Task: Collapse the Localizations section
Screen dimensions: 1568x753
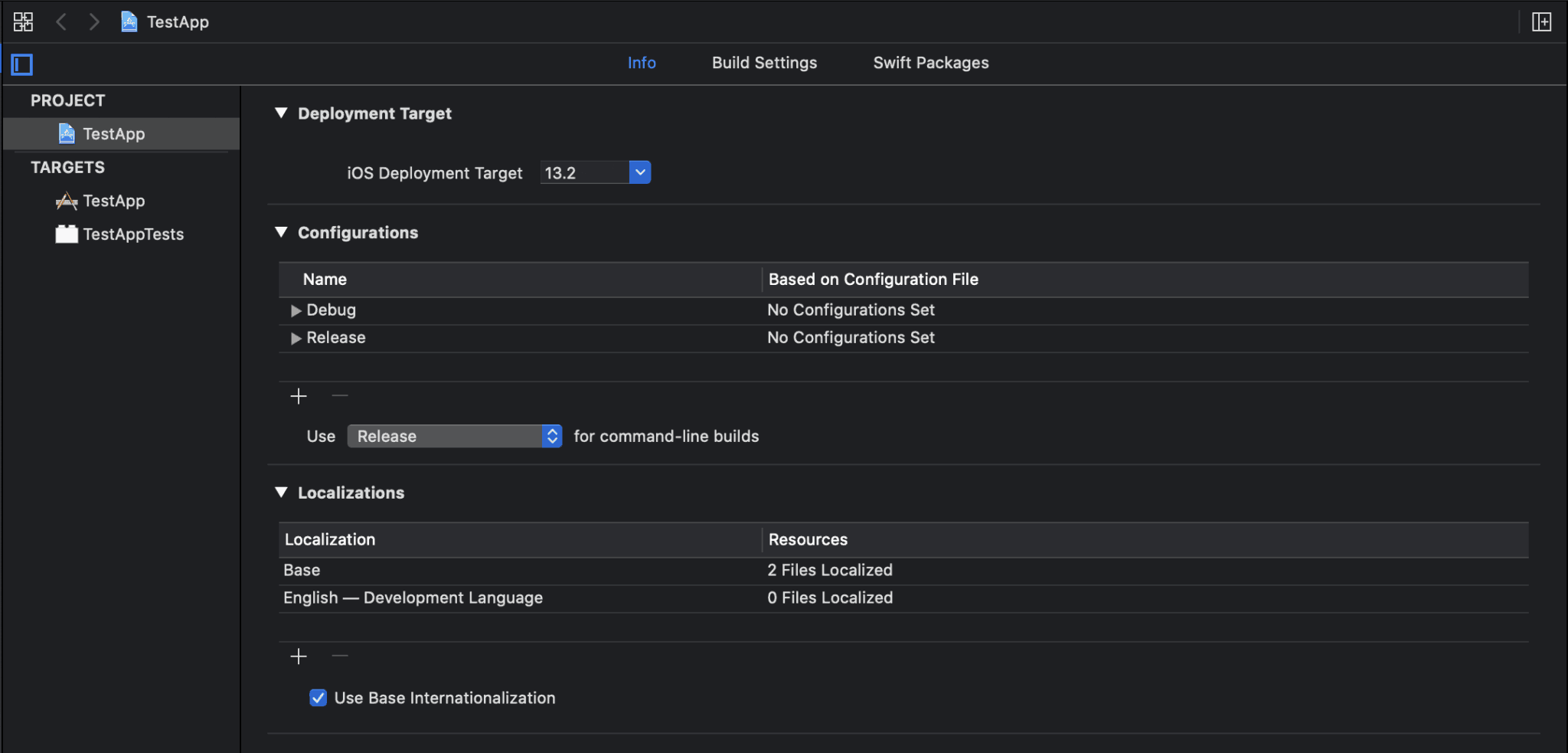Action: pyautogui.click(x=281, y=493)
